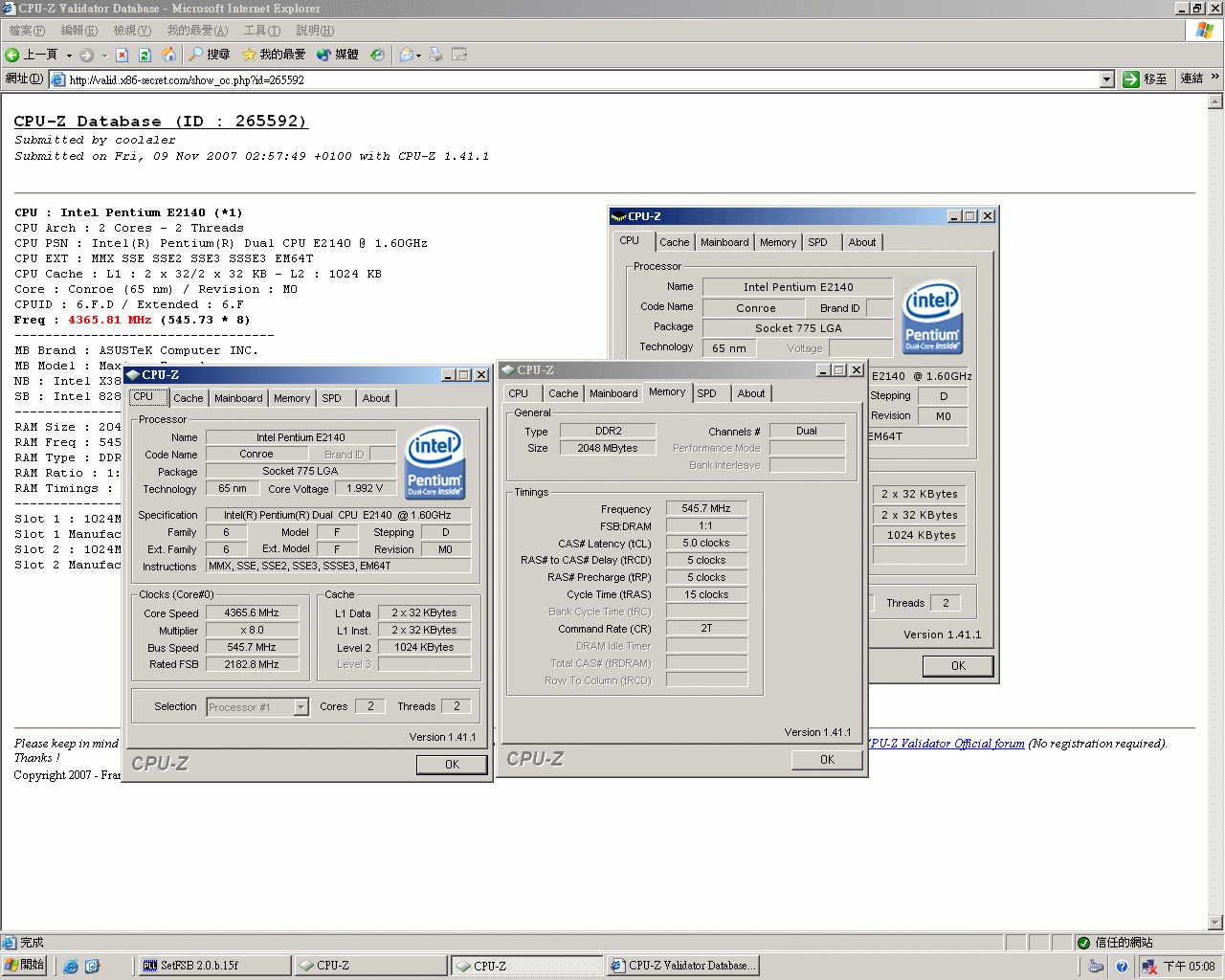Image resolution: width=1225 pixels, height=980 pixels.
Task: Open the Back button history dropdown arrow
Action: (x=69, y=55)
